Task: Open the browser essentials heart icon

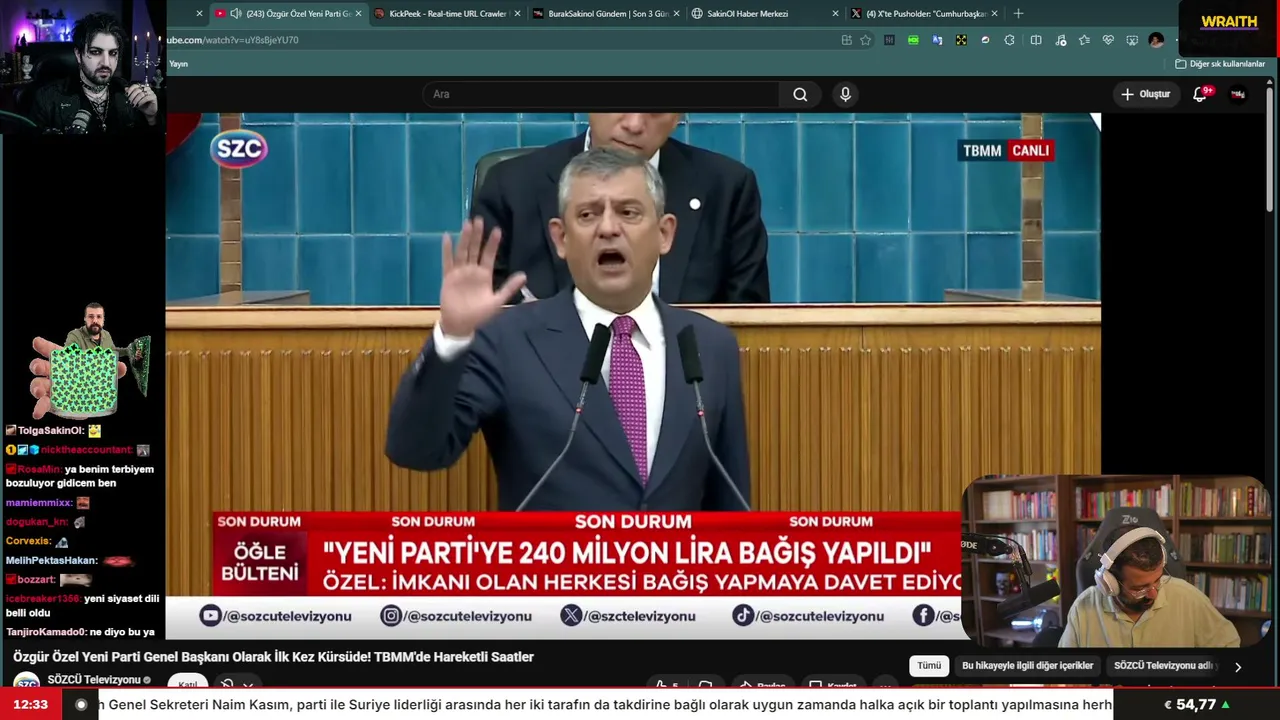Action: click(1108, 40)
